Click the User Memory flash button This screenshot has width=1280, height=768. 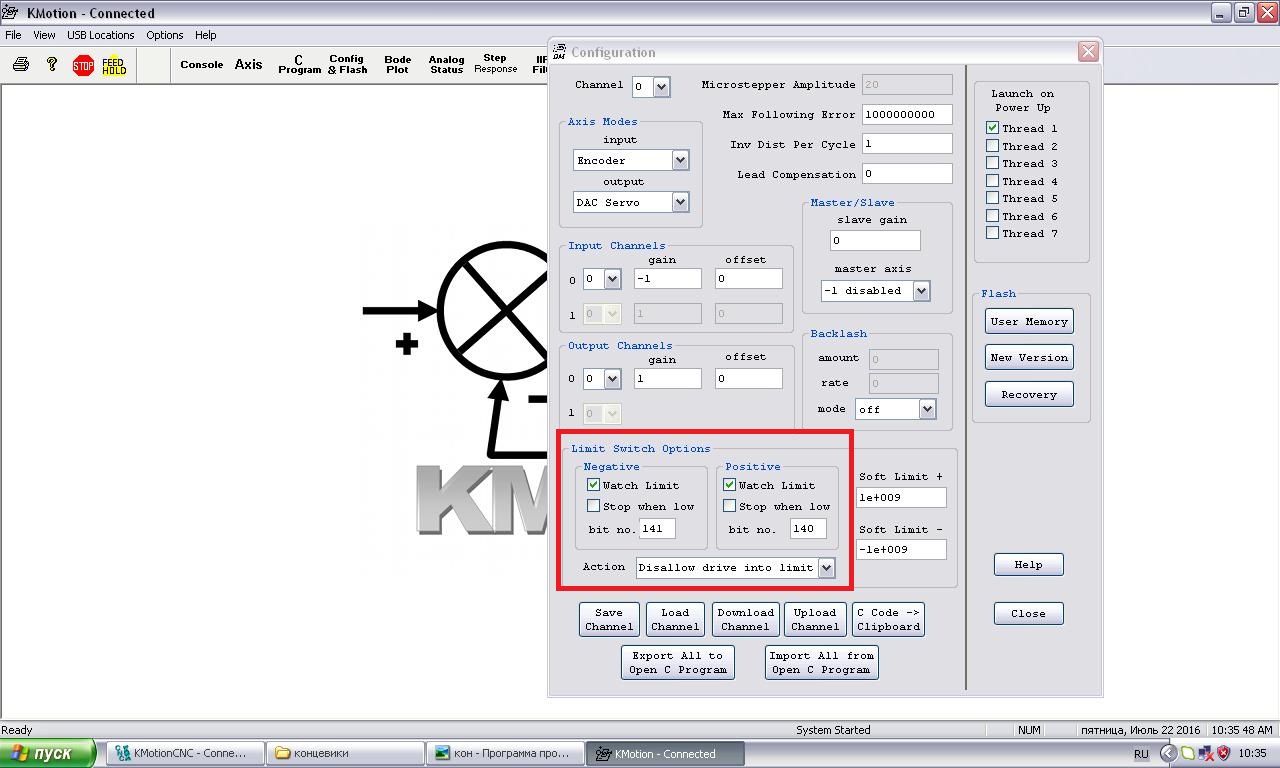(x=1029, y=321)
